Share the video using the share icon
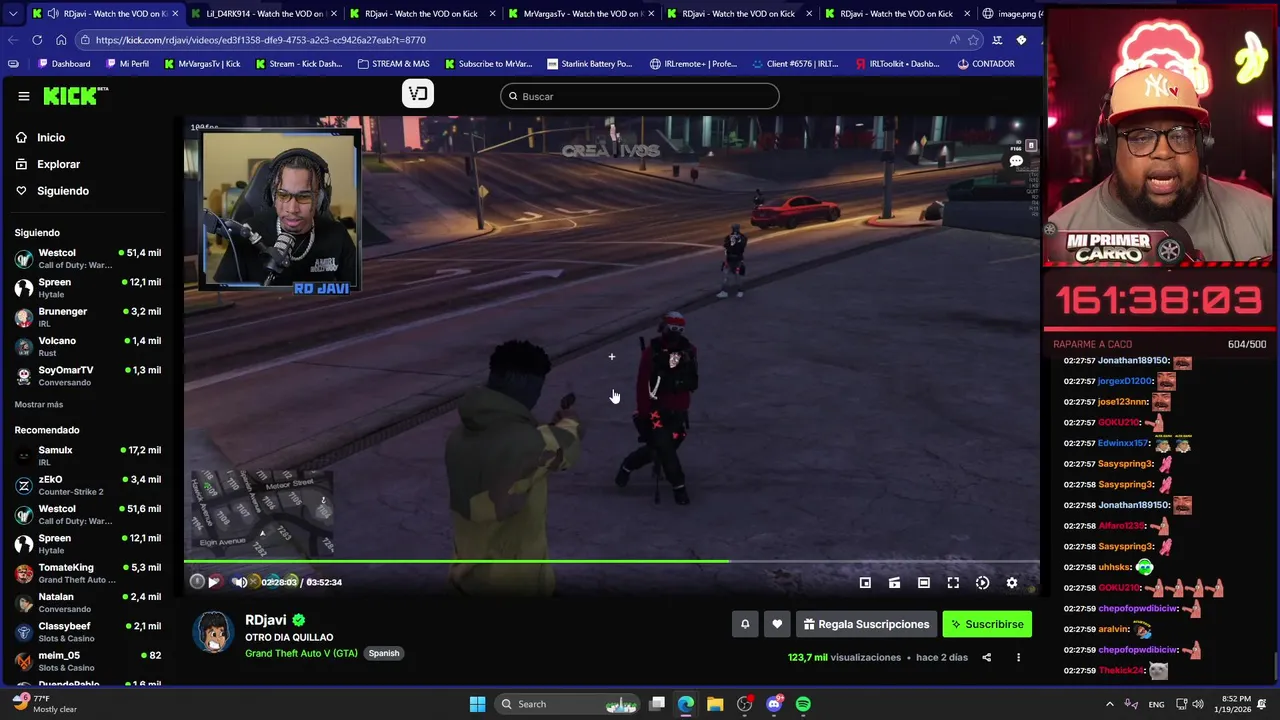The image size is (1280, 720). [x=986, y=657]
